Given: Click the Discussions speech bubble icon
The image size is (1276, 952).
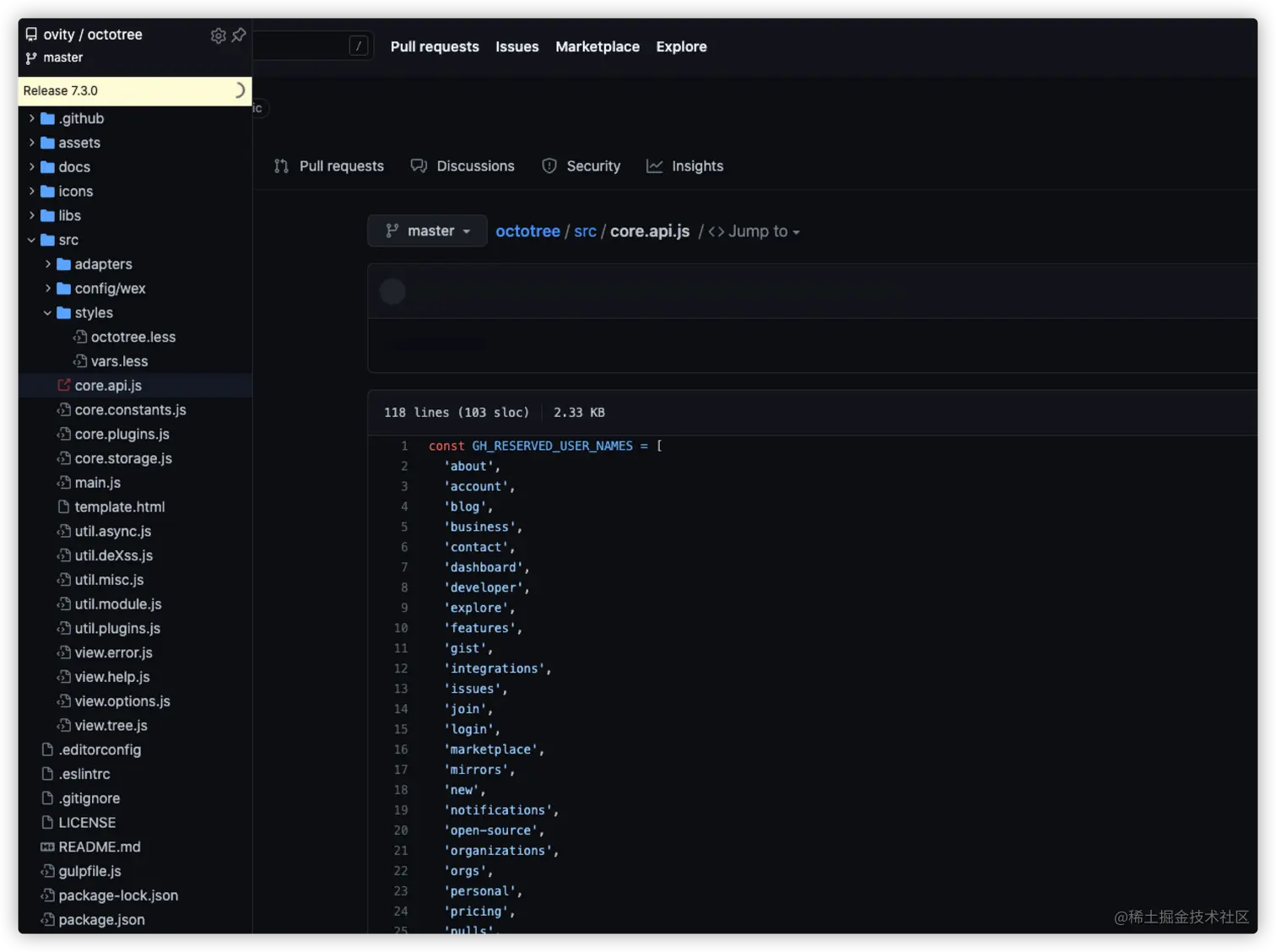Looking at the screenshot, I should (419, 166).
